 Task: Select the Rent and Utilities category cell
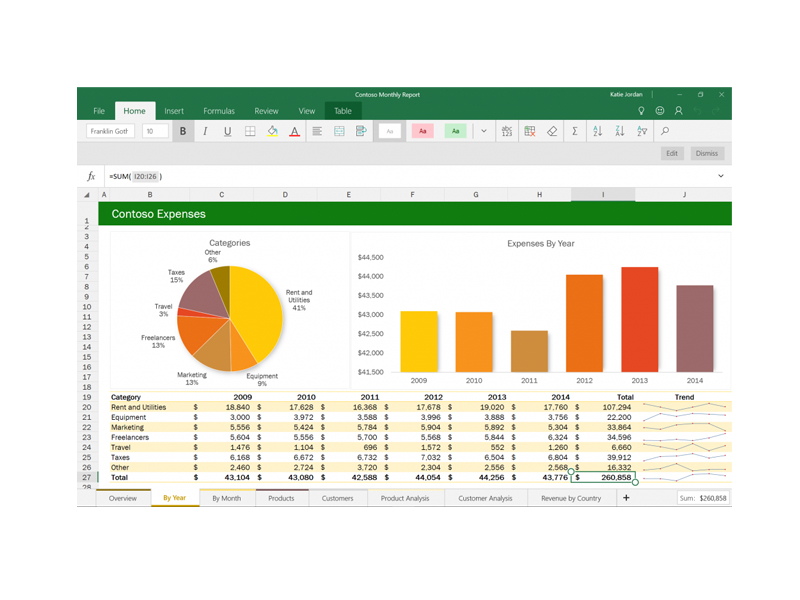(x=149, y=407)
